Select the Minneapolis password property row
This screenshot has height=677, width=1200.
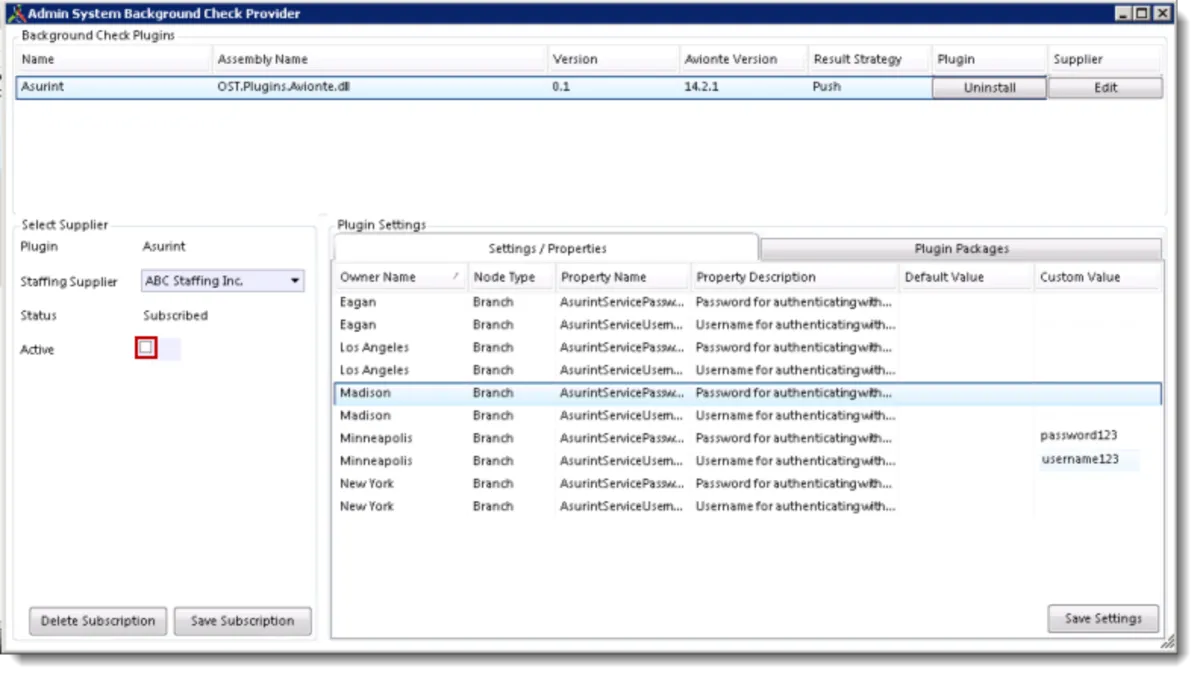coord(747,438)
